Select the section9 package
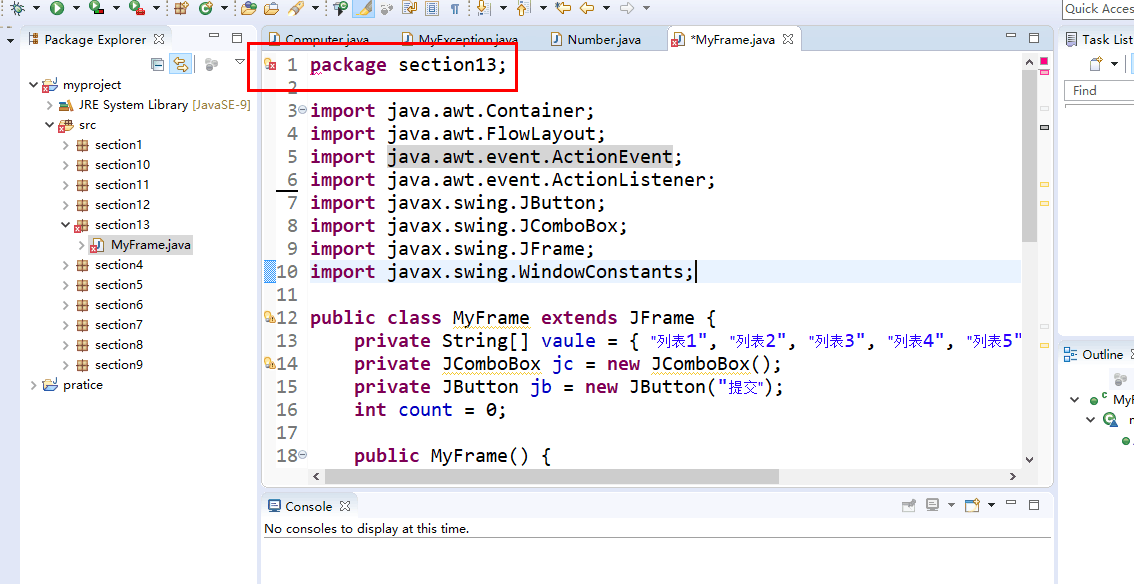The height and width of the screenshot is (584, 1134). click(119, 365)
